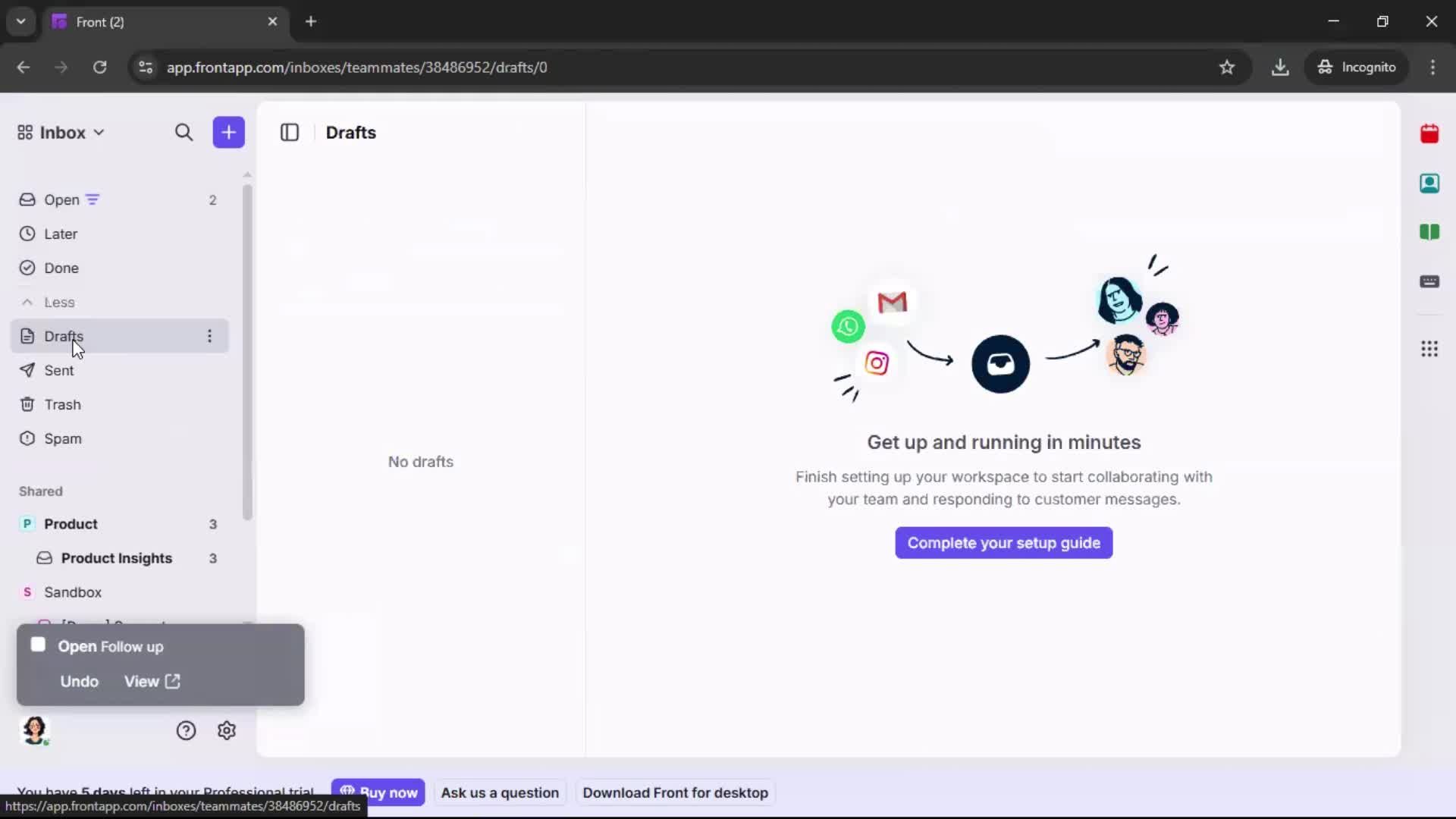Toggle the conversation list sidebar visibility
1456x819 pixels.
pyautogui.click(x=290, y=132)
